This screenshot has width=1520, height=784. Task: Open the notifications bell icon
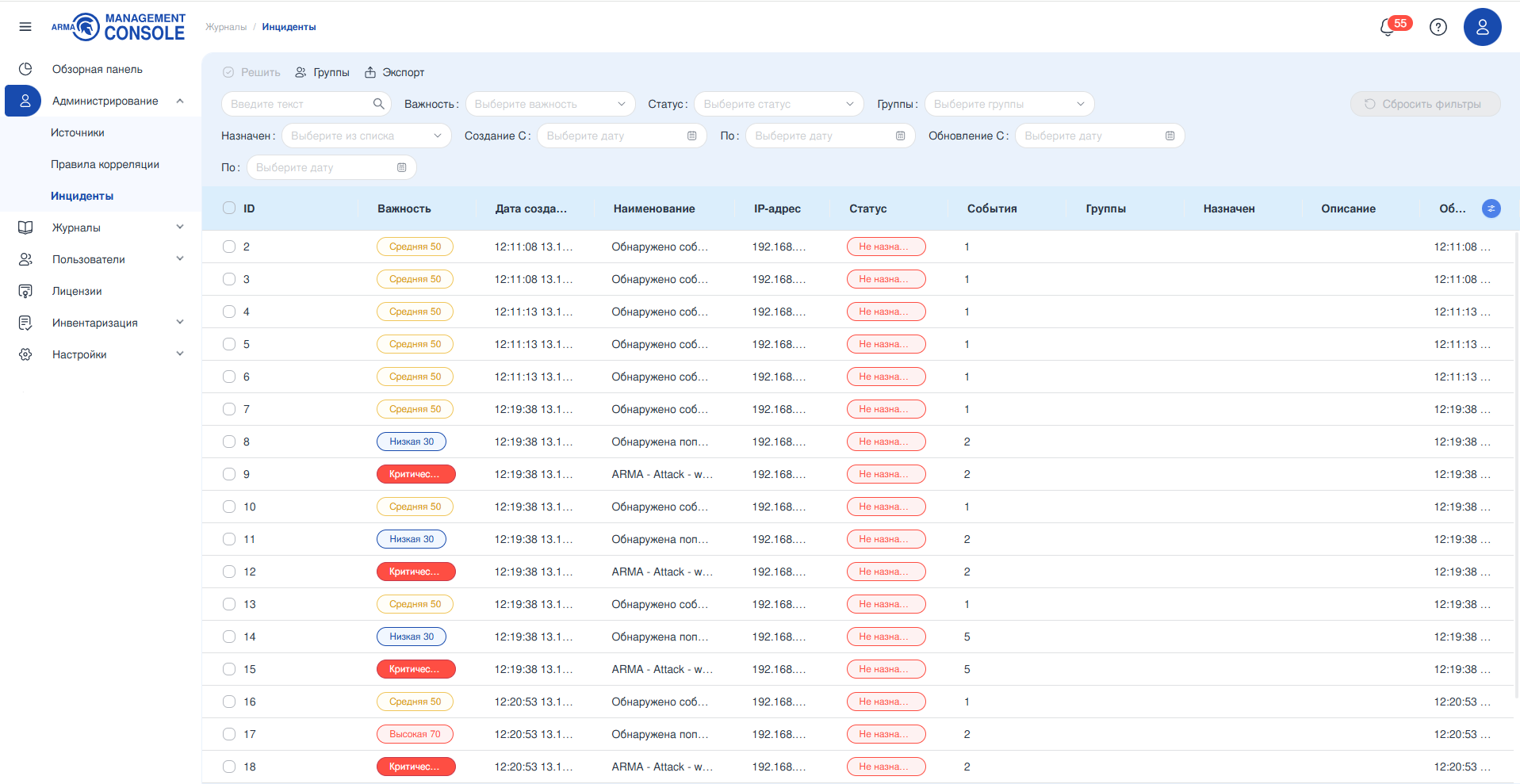coord(1388,28)
